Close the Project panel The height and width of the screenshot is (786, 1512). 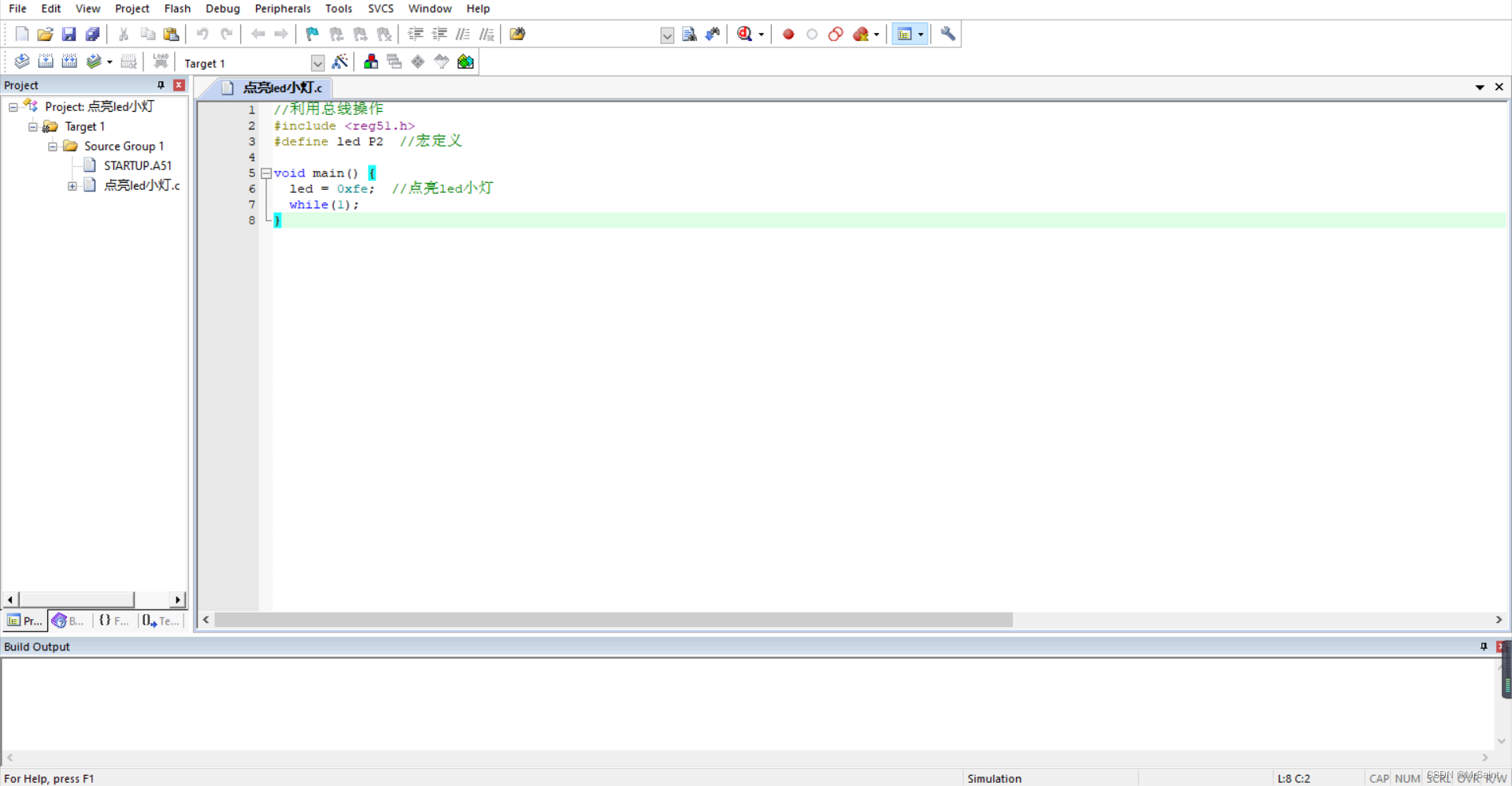[179, 85]
